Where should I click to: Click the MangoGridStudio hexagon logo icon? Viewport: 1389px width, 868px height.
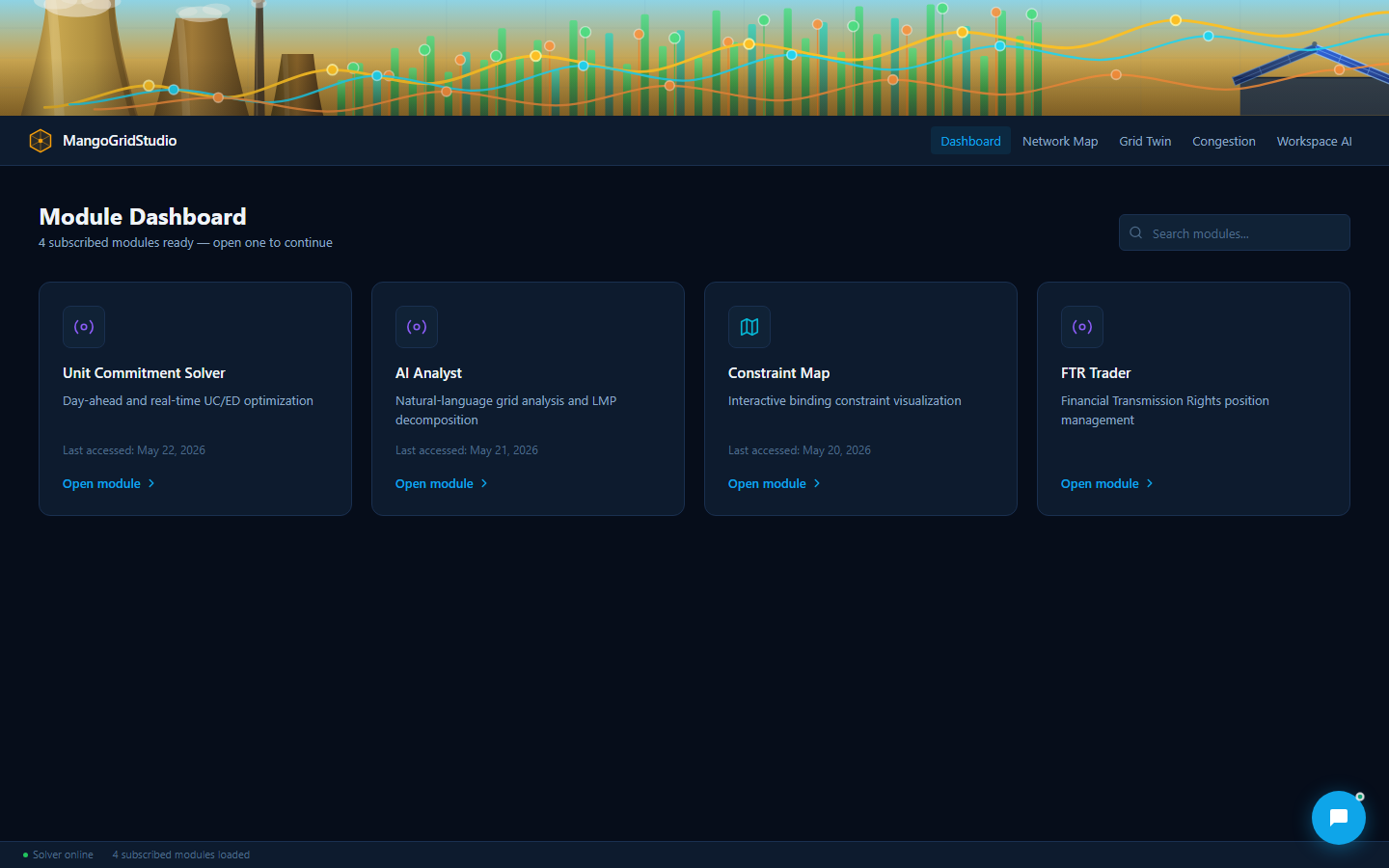[41, 141]
